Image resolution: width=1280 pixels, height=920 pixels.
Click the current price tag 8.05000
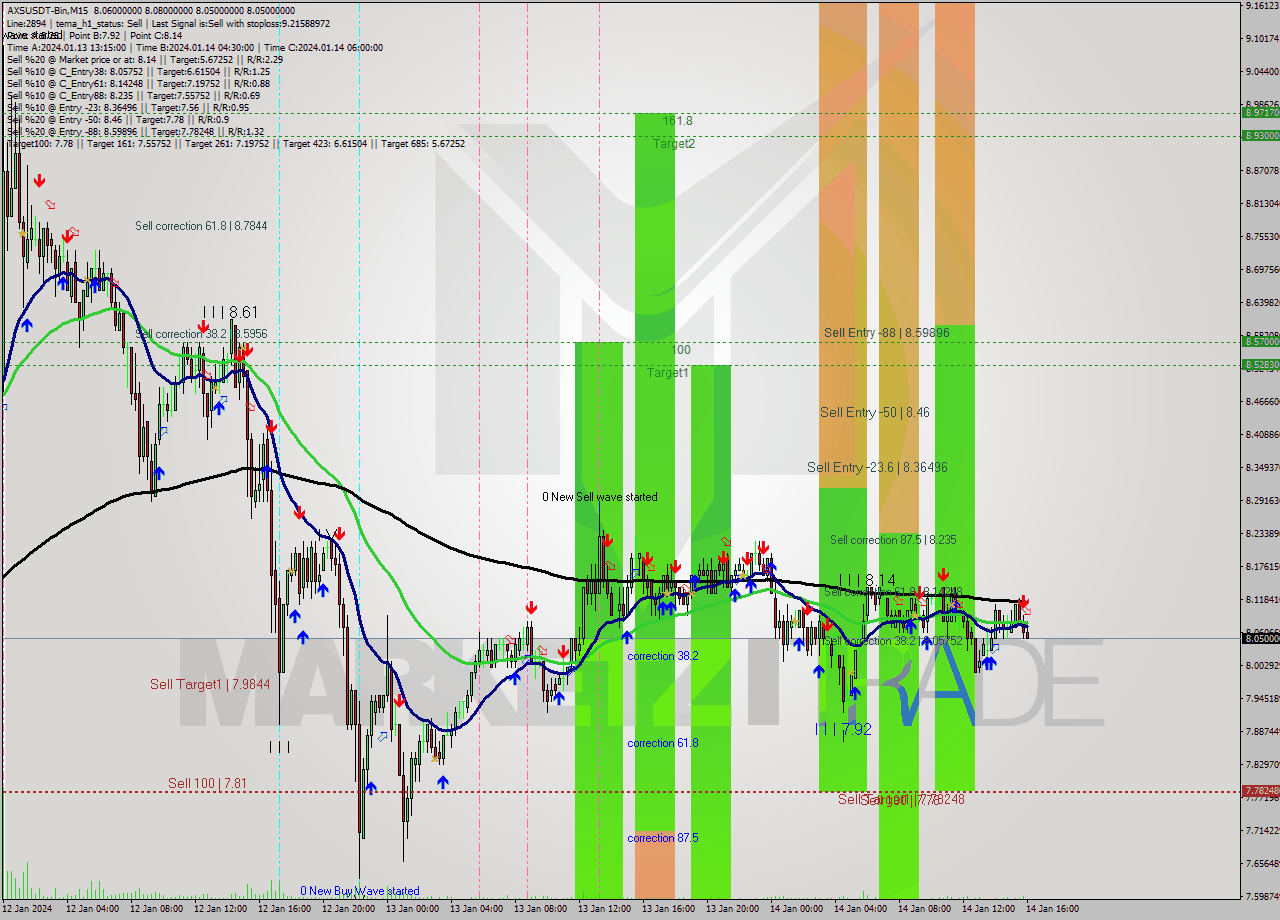pos(1261,638)
